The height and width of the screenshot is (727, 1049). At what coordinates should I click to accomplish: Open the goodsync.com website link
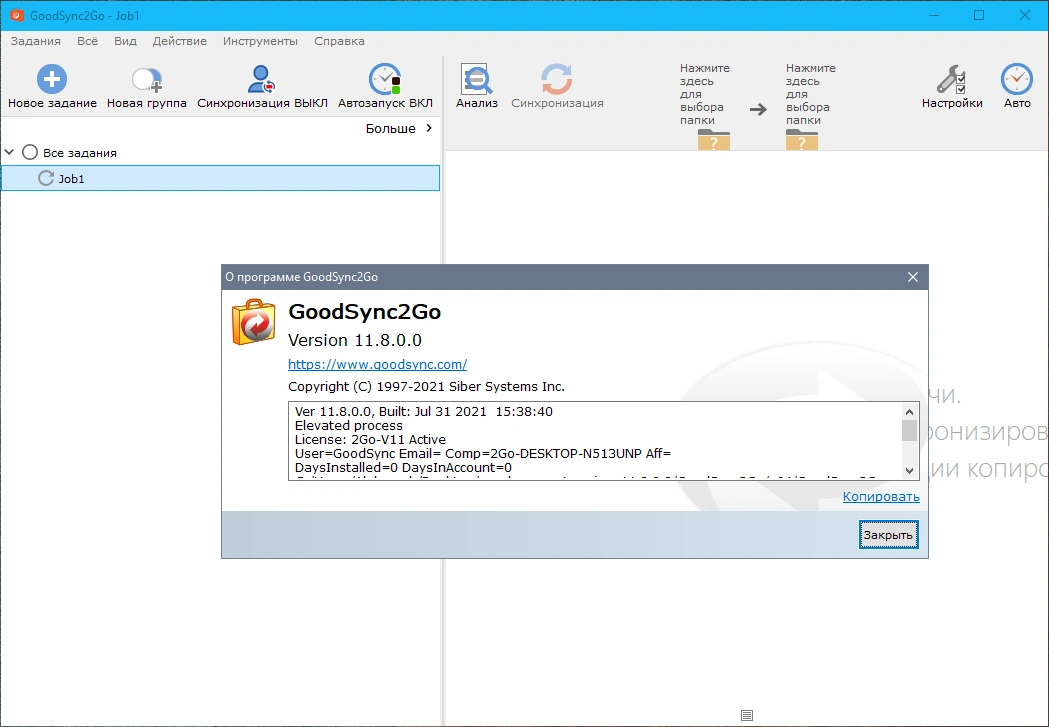(377, 365)
